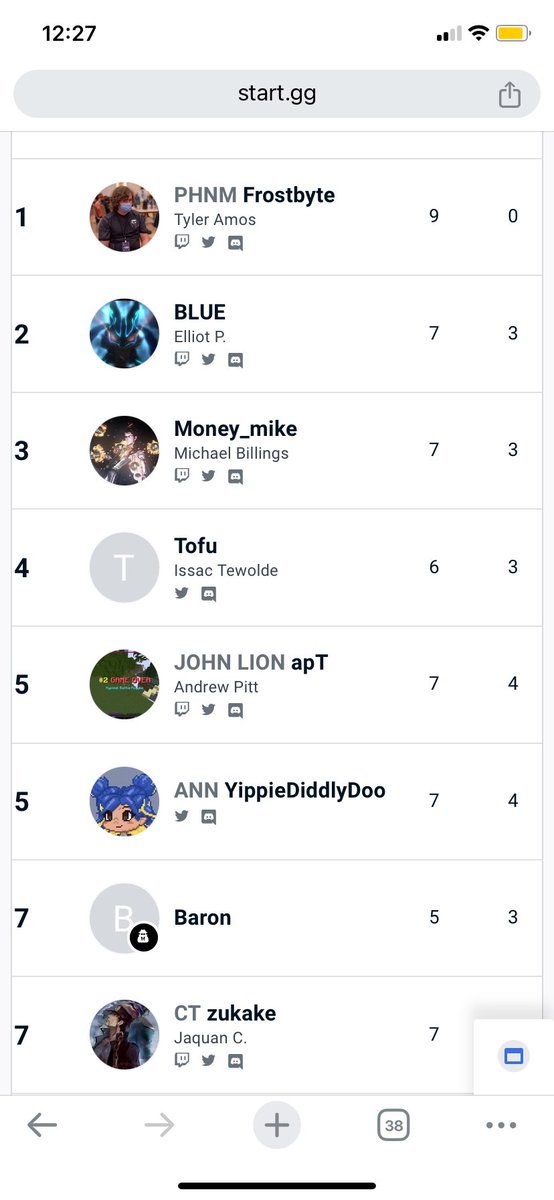Open PHNM Frostbyte player profile
Viewport: 554px width, 1200px height.
(x=254, y=195)
